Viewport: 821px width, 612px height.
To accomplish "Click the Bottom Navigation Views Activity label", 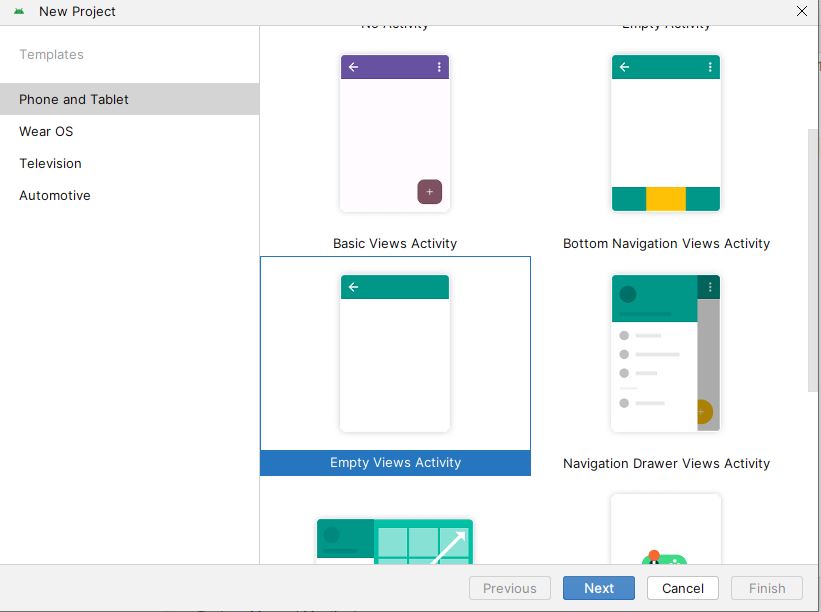I will point(666,243).
